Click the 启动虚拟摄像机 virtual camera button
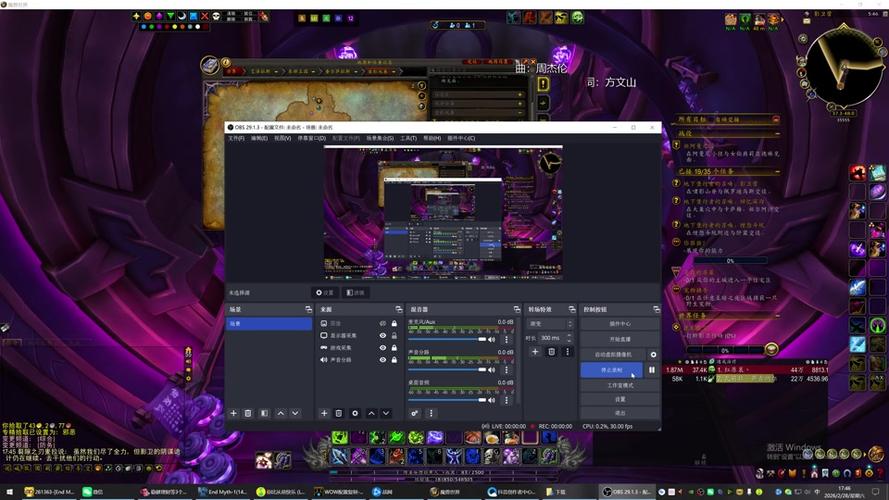Viewport: 889px width, 500px height. coord(613,354)
